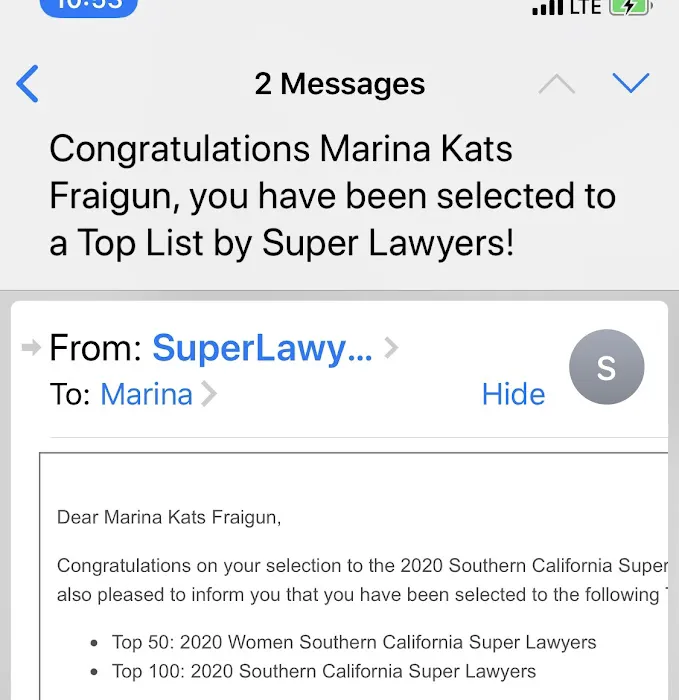Image resolution: width=679 pixels, height=700 pixels.
Task: Tap the LTE network indicator
Action: [587, 7]
